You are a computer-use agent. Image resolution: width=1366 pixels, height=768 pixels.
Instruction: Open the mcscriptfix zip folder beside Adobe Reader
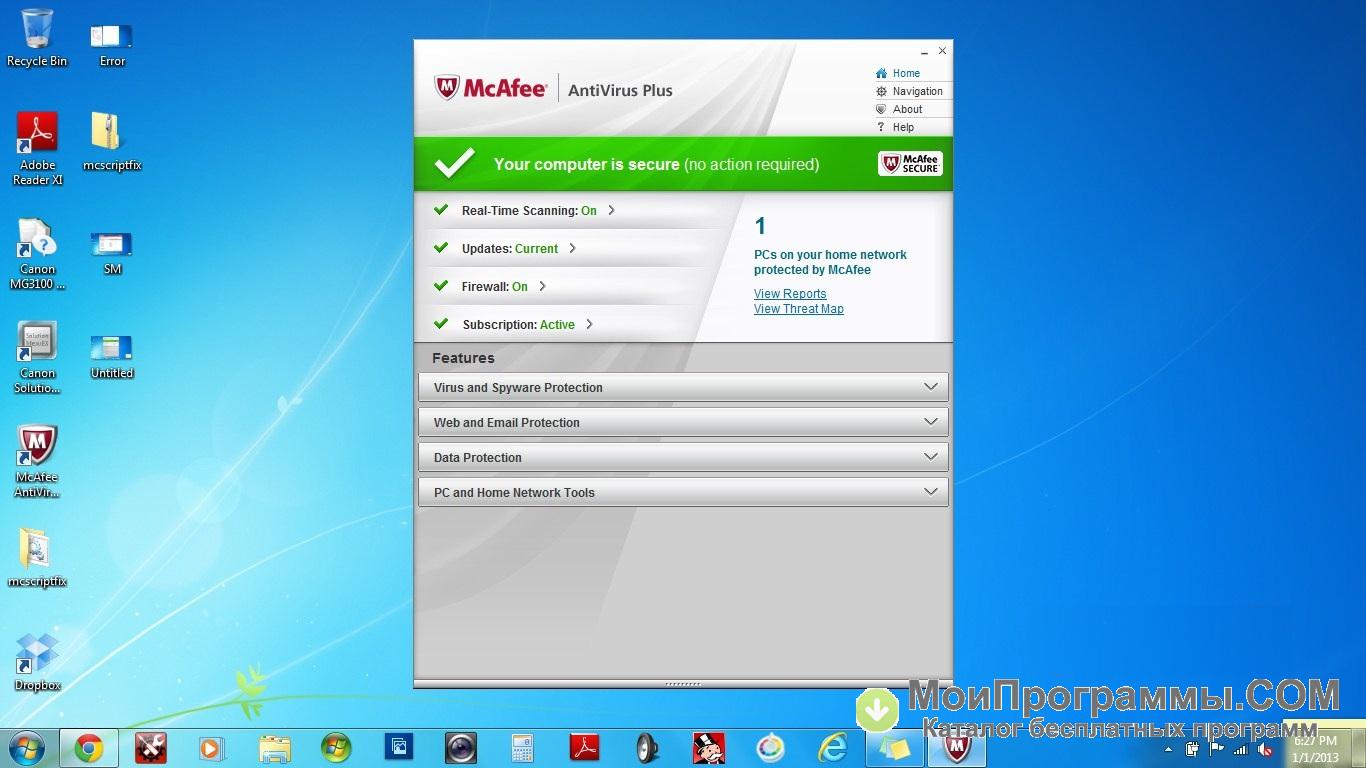click(111, 142)
